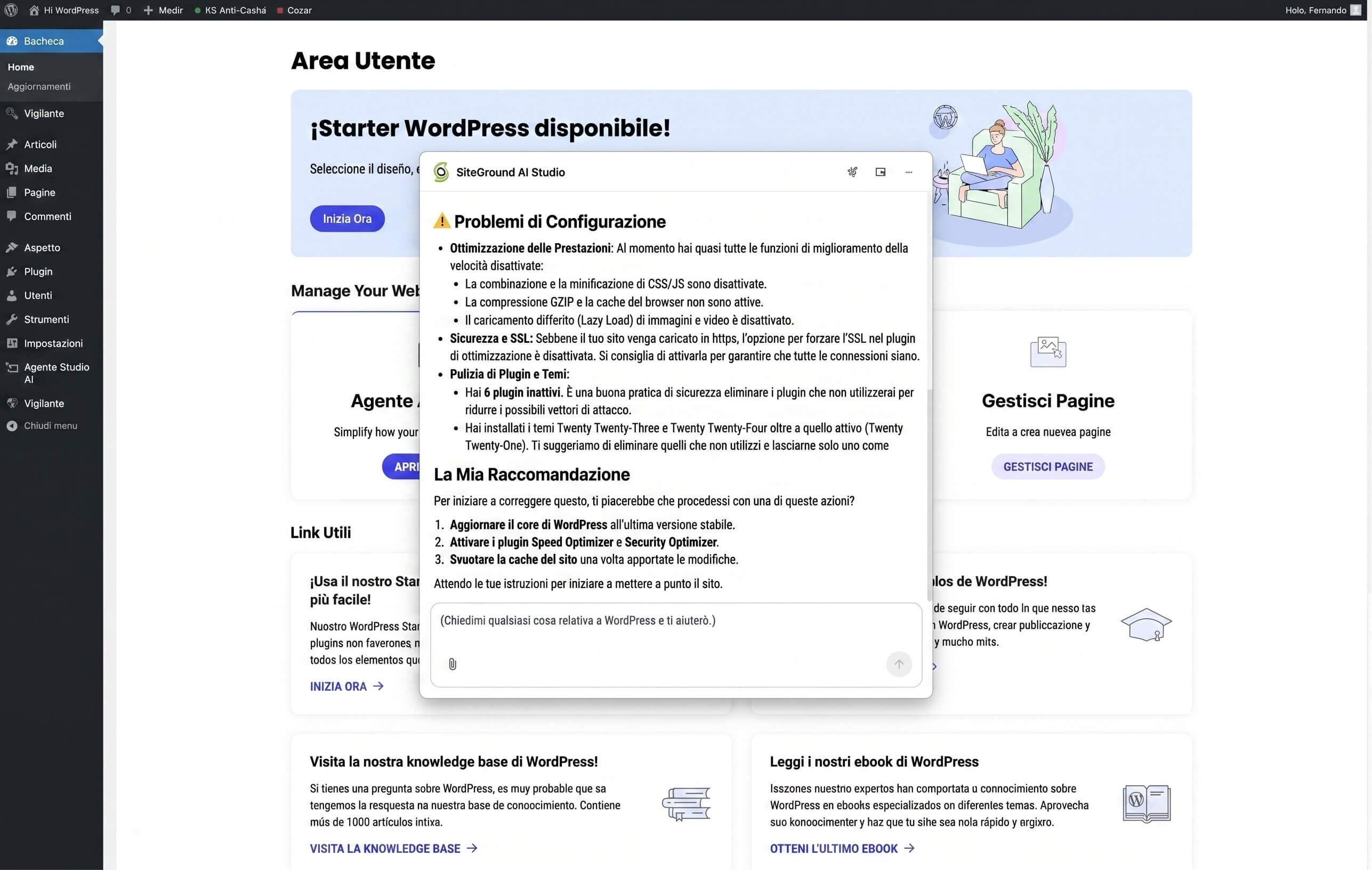Click the WordPress ebook icon

(x=1147, y=804)
